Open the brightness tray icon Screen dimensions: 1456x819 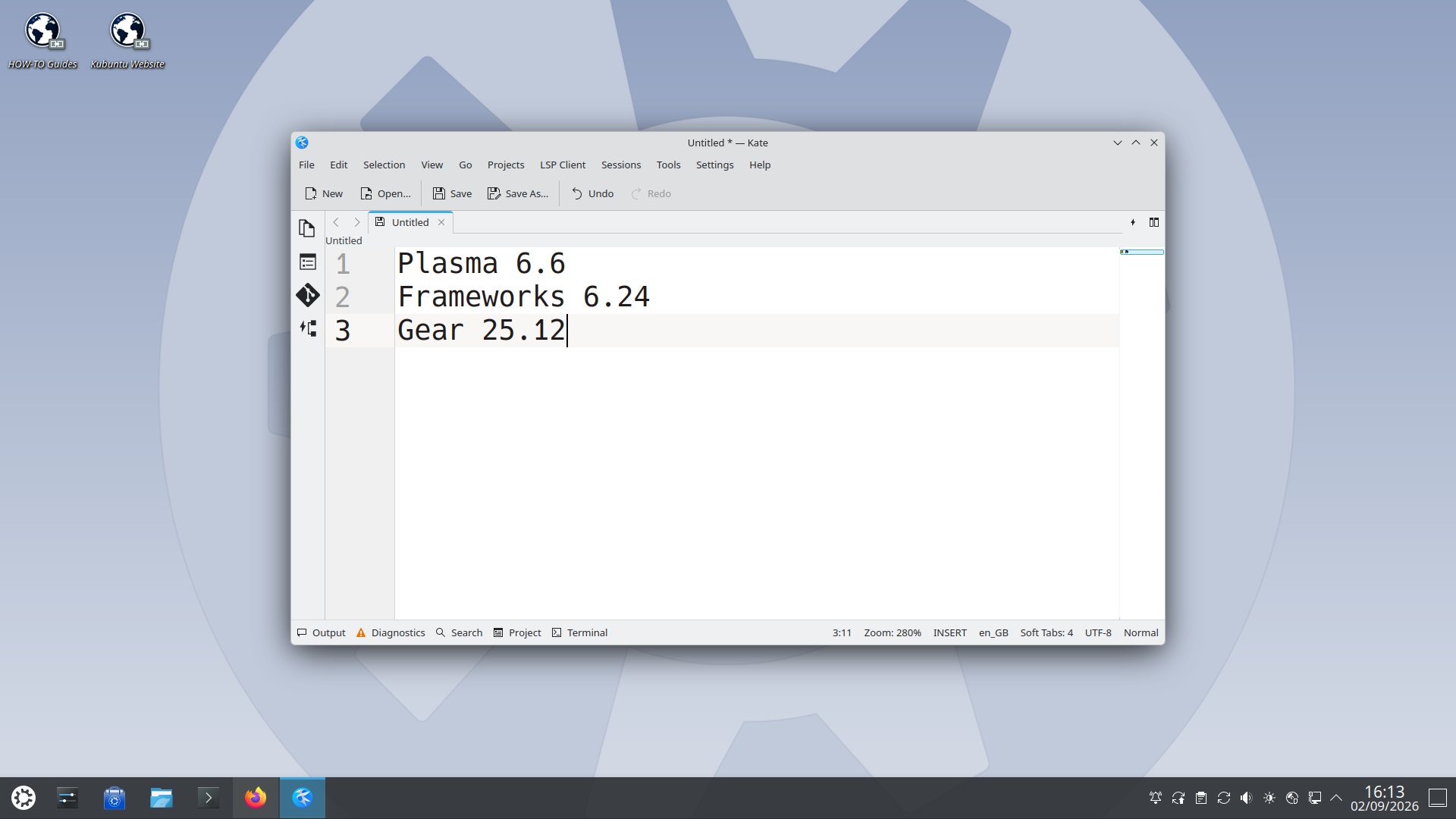pos(1269,798)
